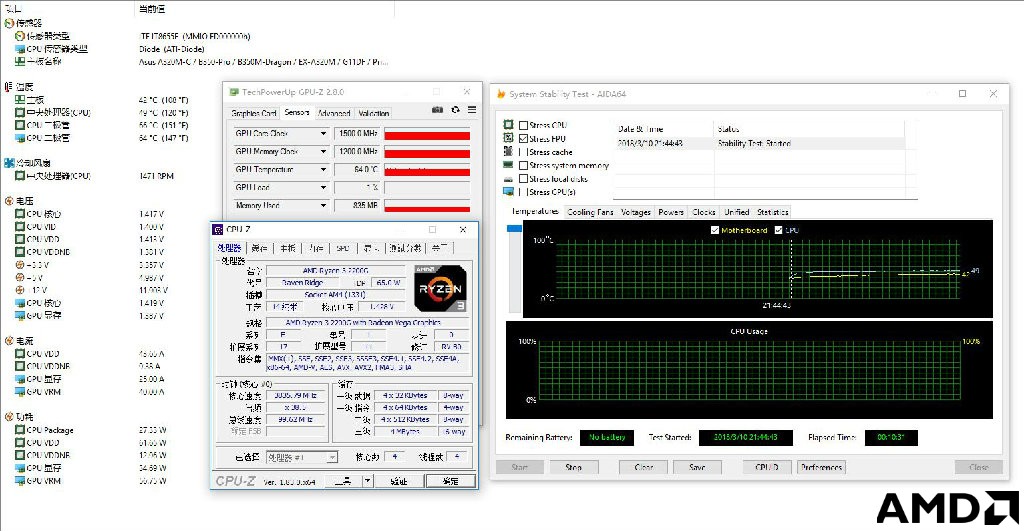Viewport: 1024px width, 531px height.
Task: Toggle the Motherboard graph checkbox
Action: [714, 230]
